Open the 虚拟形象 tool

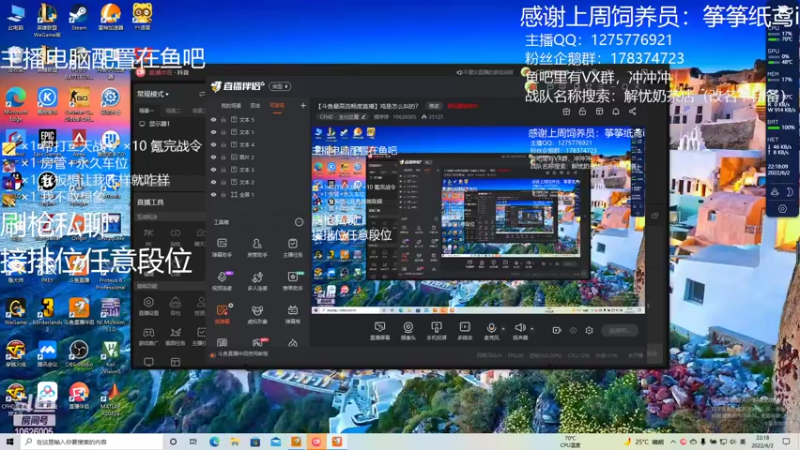(x=257, y=314)
